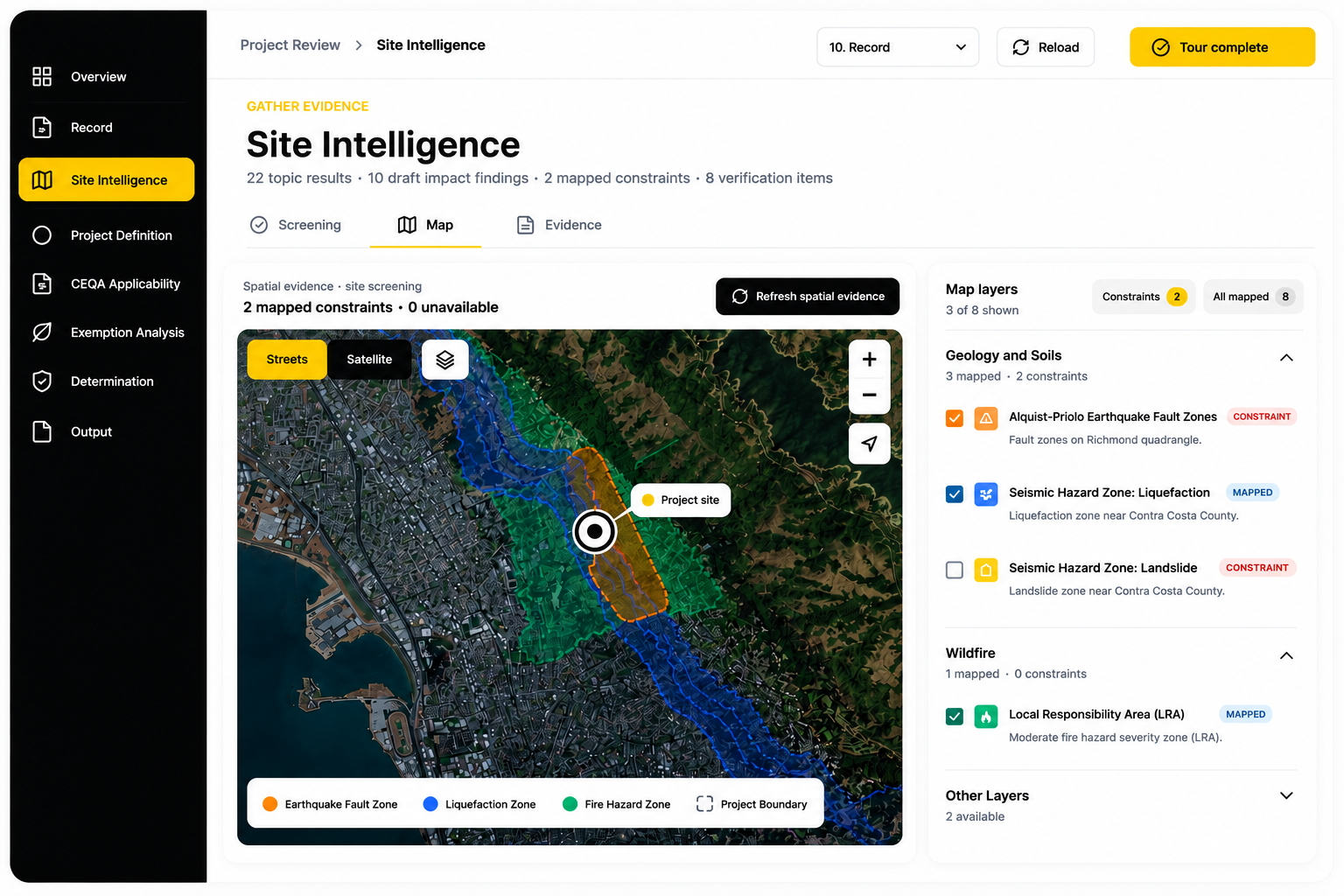Collapse the Geology and Soils section
1344x896 pixels.
(x=1286, y=357)
